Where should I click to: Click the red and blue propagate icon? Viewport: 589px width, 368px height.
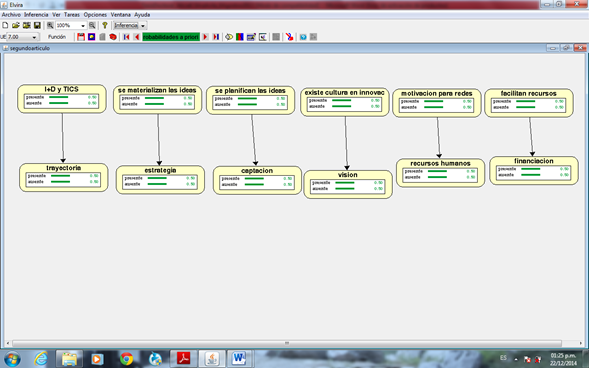point(289,37)
